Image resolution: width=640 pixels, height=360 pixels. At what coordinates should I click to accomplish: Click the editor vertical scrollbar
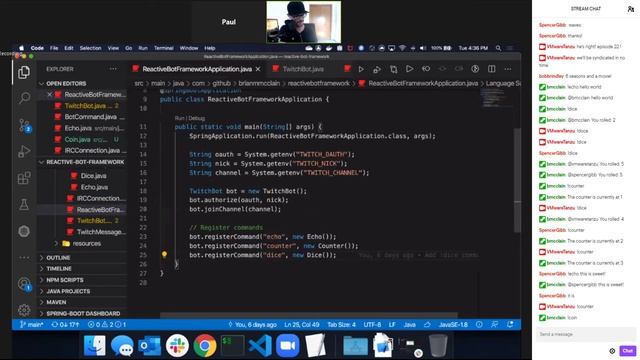click(x=518, y=180)
